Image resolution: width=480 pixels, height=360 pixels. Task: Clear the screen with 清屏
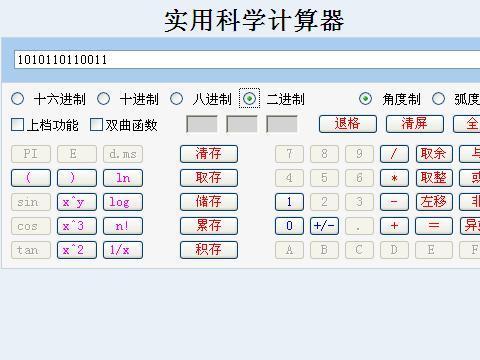click(415, 124)
